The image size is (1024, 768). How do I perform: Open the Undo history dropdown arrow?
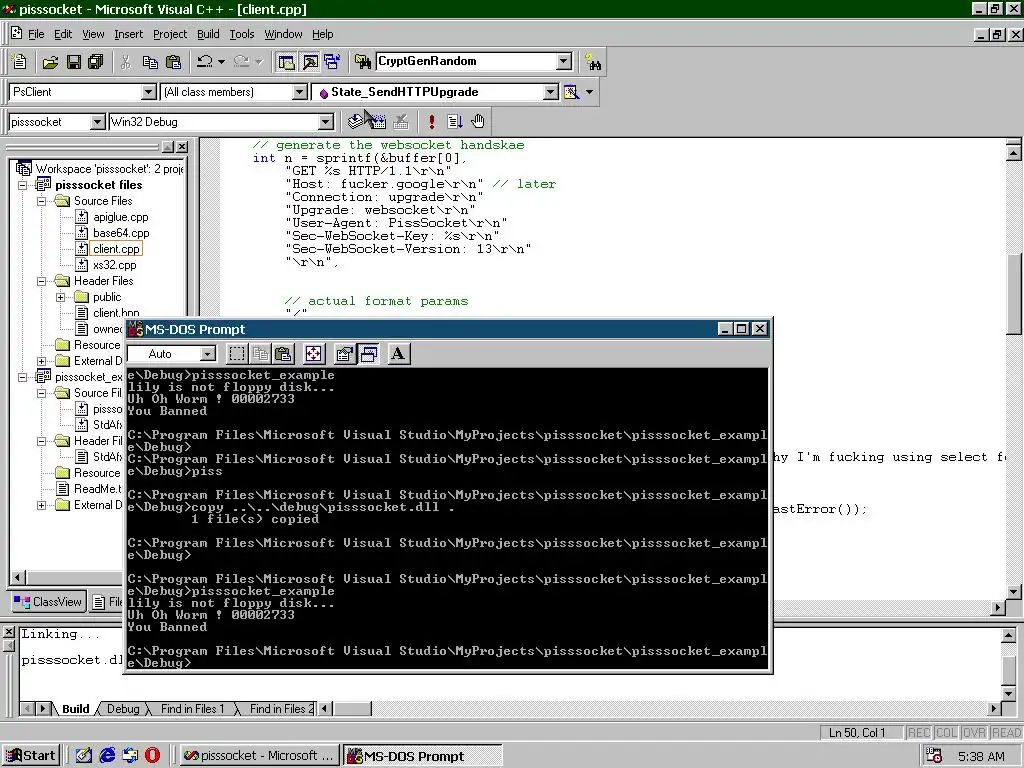pyautogui.click(x=221, y=62)
